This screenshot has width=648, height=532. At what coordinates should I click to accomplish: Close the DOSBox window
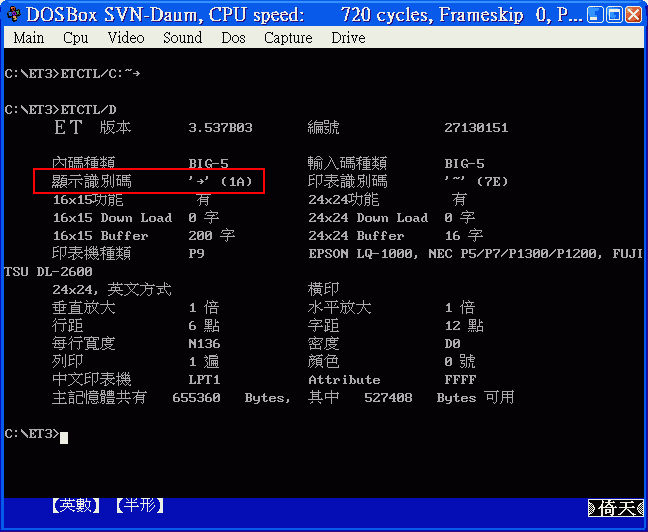tap(633, 15)
